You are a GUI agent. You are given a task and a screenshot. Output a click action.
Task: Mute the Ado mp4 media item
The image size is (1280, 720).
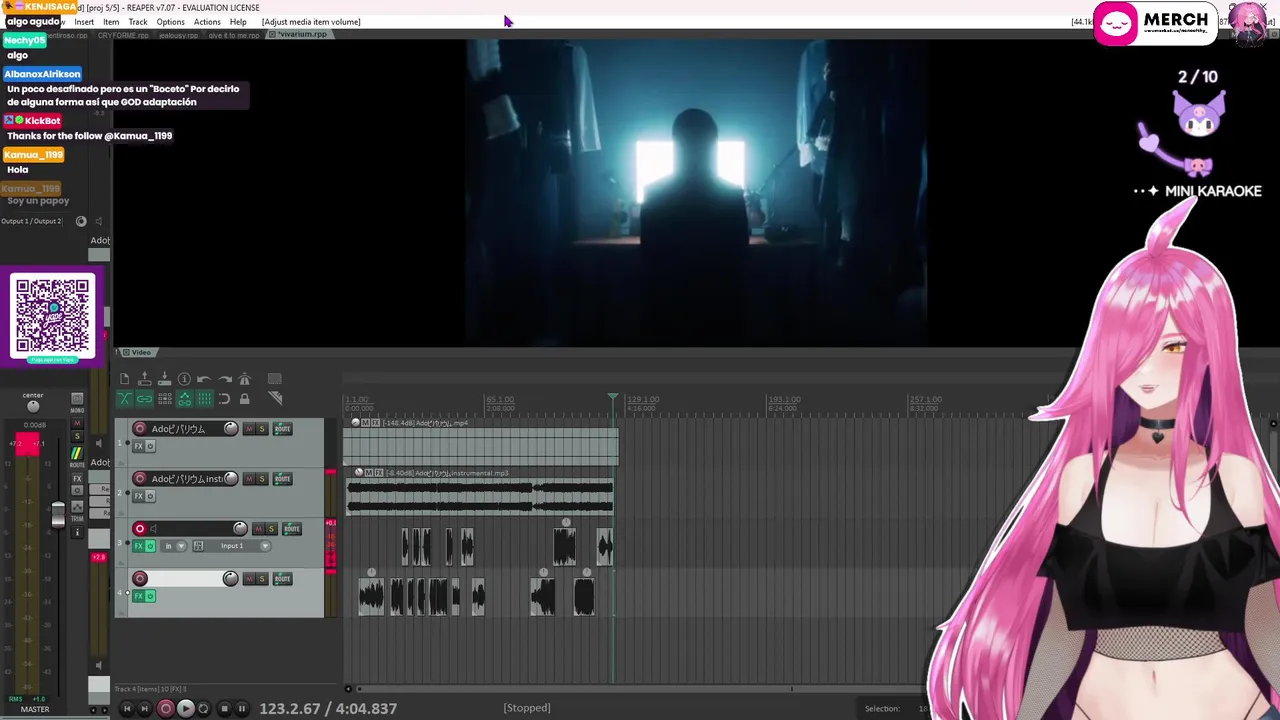point(366,423)
